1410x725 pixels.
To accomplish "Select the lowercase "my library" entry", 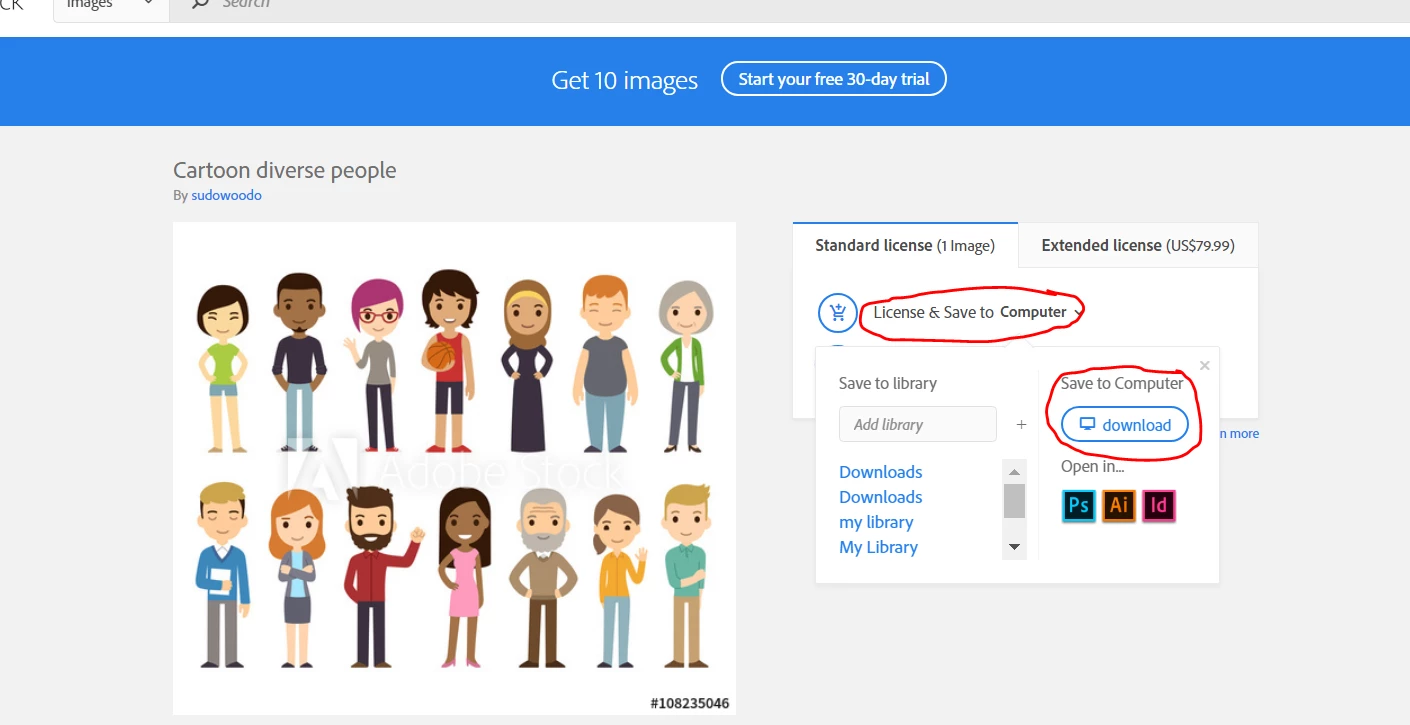I will click(876, 522).
